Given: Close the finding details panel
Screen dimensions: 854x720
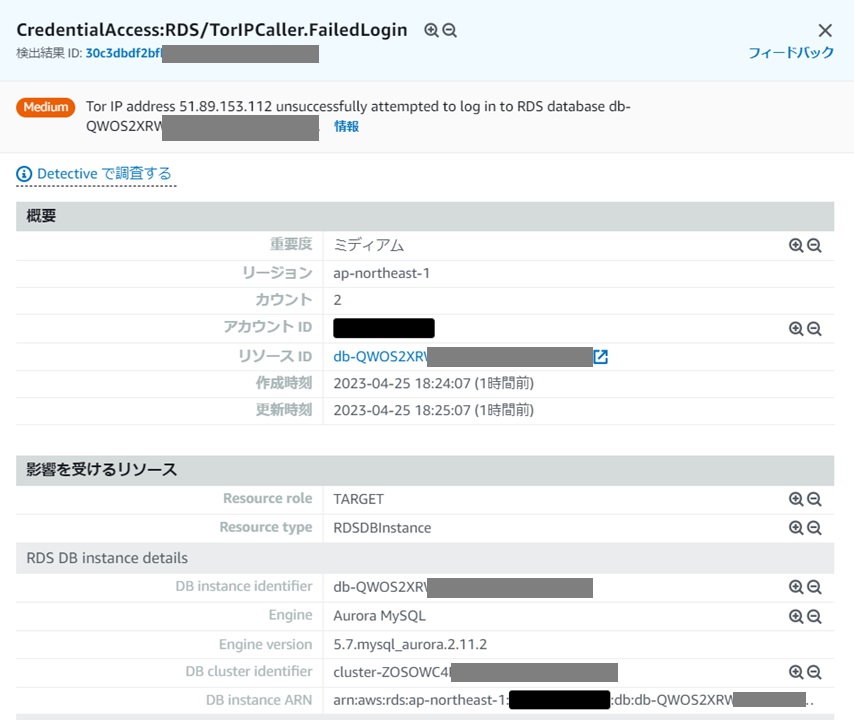Looking at the screenshot, I should (825, 30).
